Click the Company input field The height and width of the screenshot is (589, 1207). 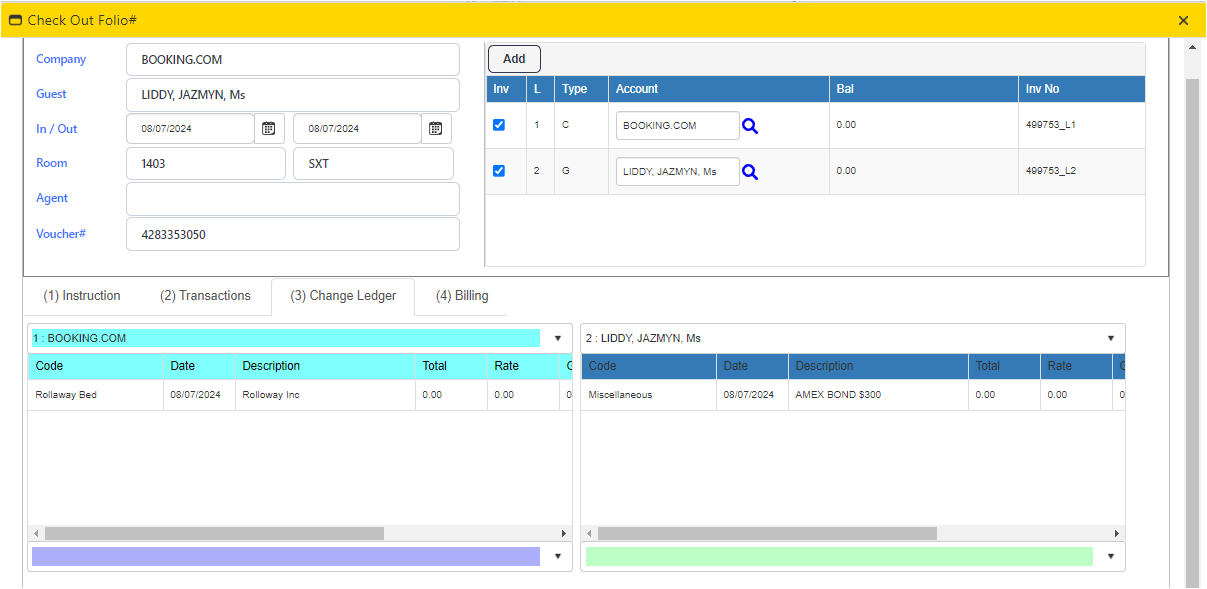click(293, 59)
